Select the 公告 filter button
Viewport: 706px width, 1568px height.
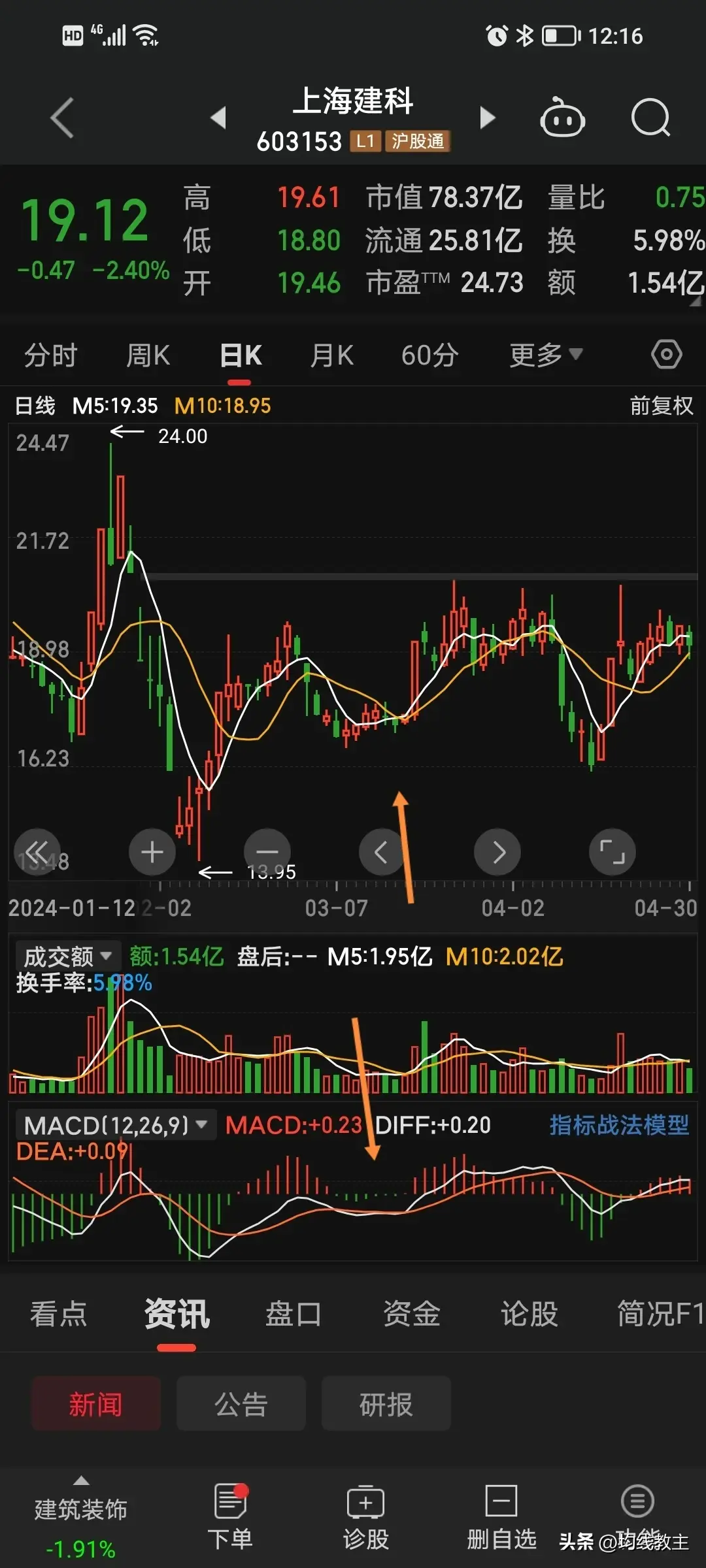tap(241, 1403)
